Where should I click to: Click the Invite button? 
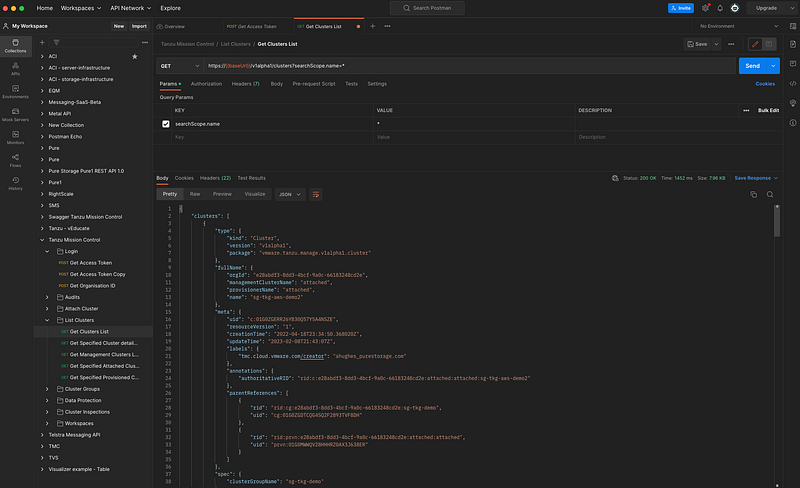click(681, 8)
